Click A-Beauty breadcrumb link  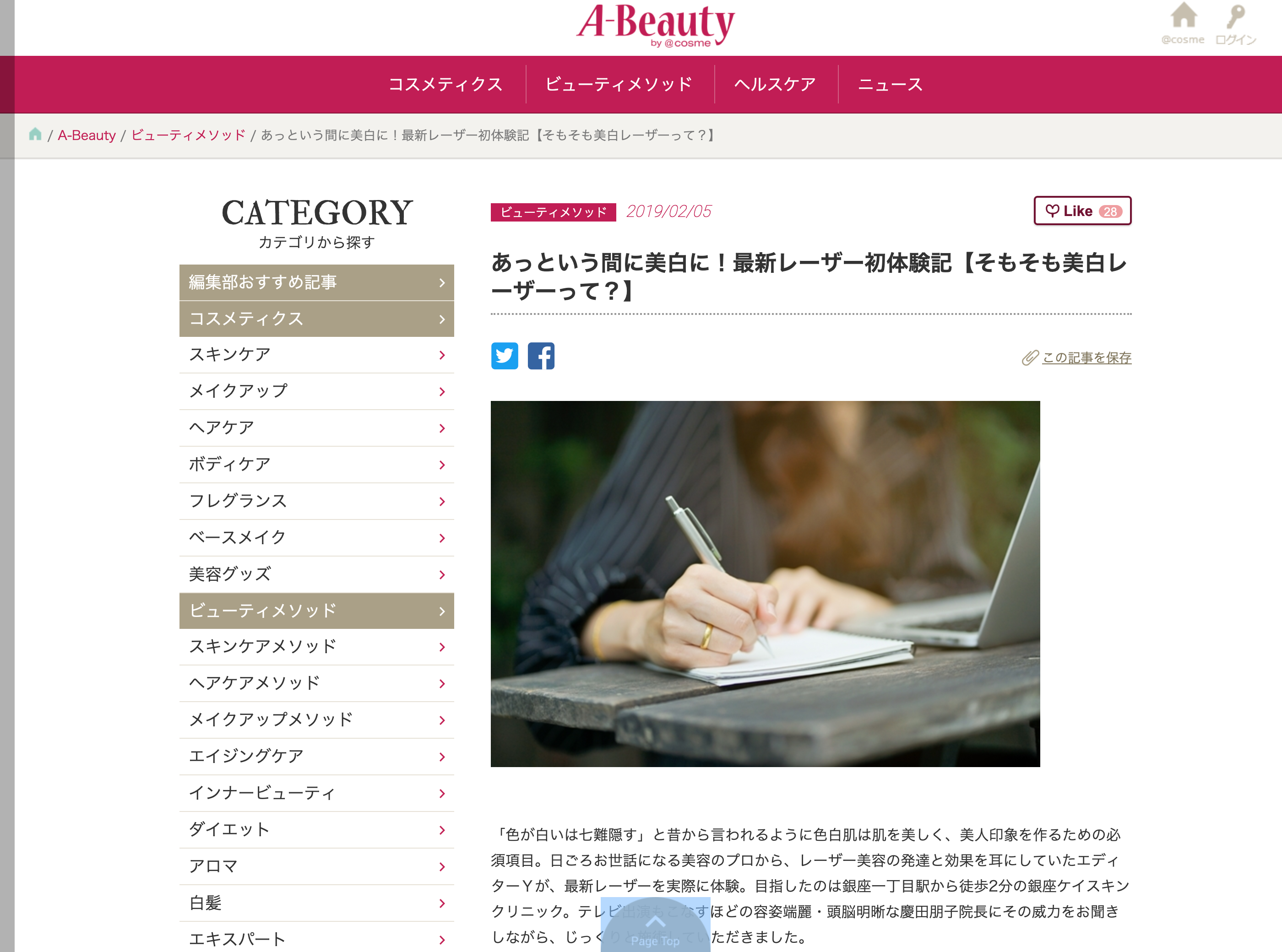pyautogui.click(x=87, y=135)
